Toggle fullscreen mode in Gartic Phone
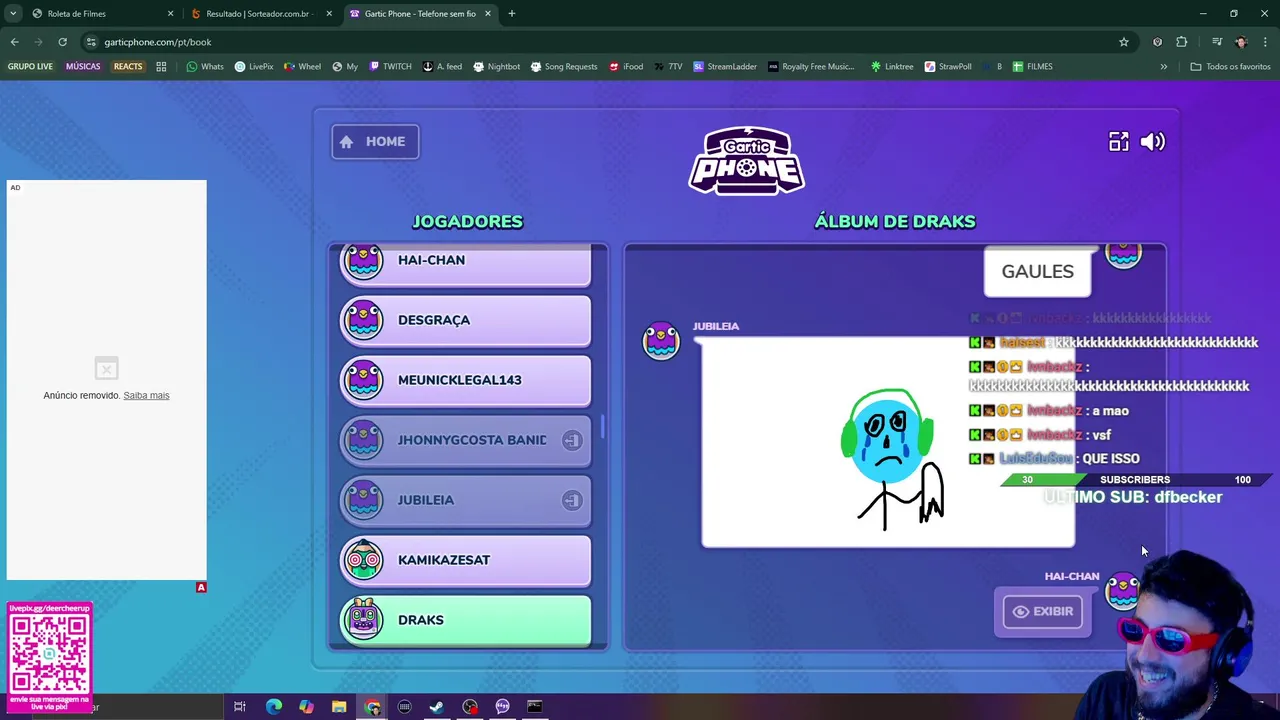1280x720 pixels. [1118, 142]
